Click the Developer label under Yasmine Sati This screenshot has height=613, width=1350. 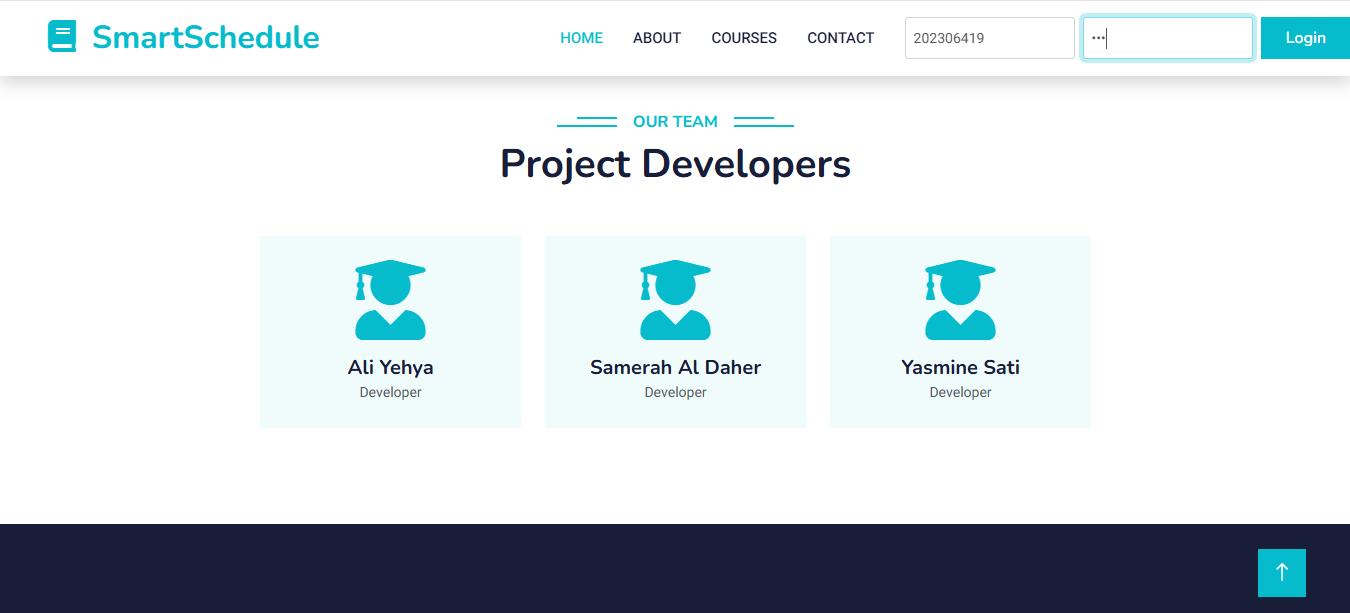pyautogui.click(x=960, y=392)
